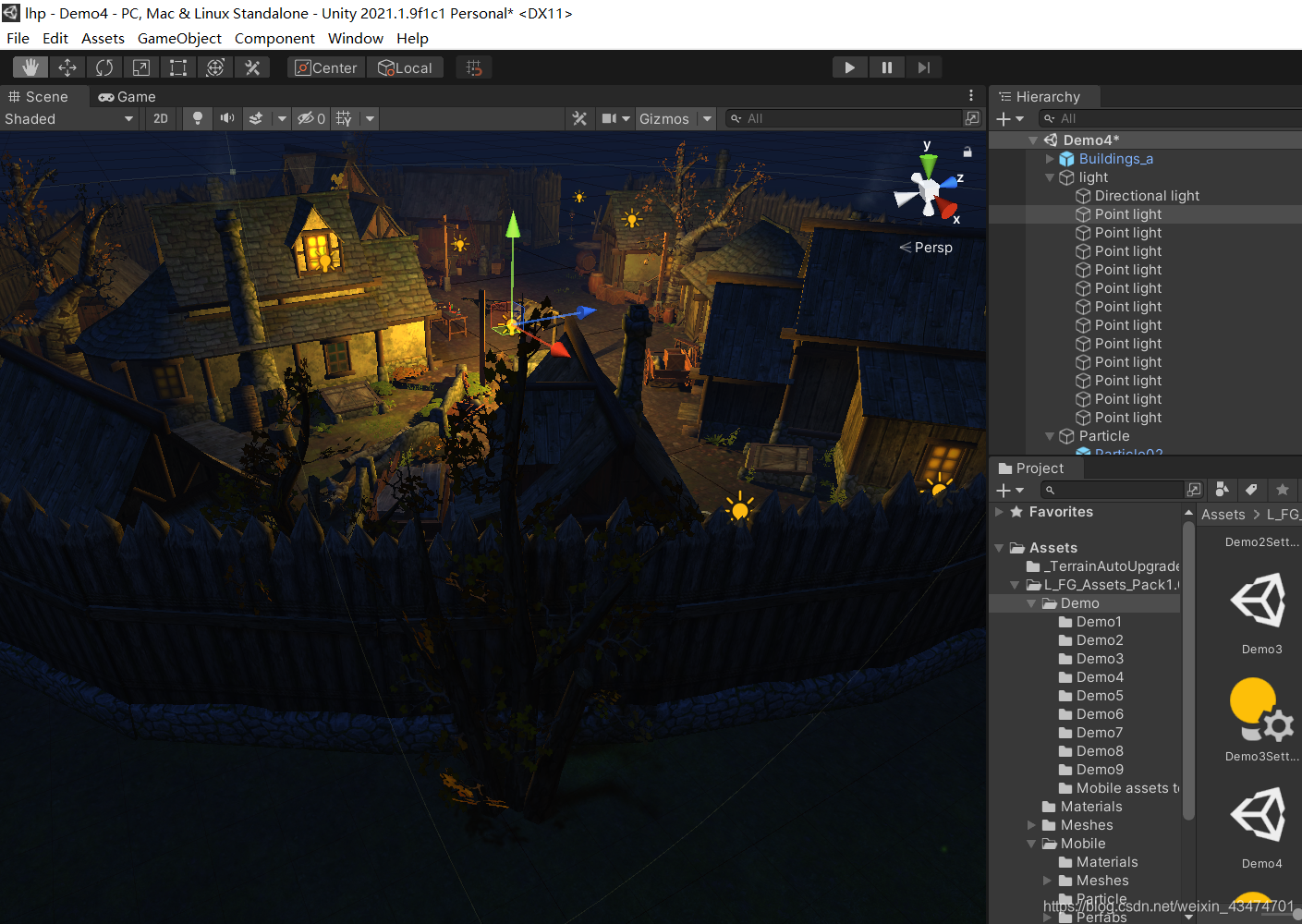The image size is (1302, 924).
Task: Click the Persp projection label
Action: tap(933, 248)
